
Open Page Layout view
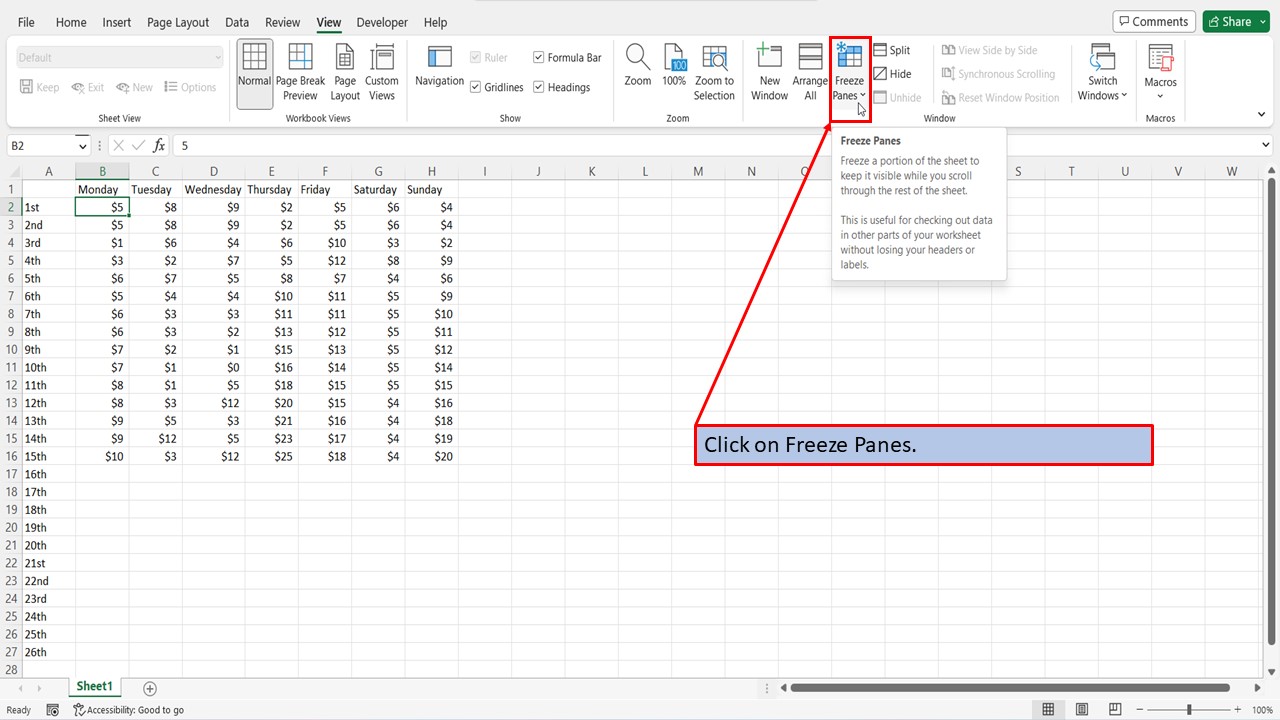tap(344, 70)
